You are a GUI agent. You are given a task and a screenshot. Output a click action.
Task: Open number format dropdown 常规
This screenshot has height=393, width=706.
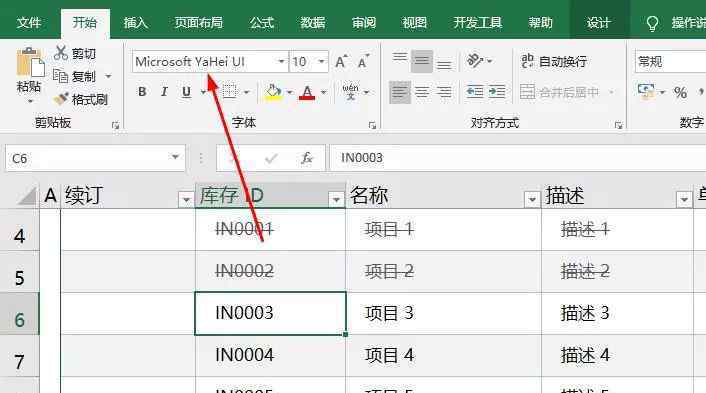pyautogui.click(x=670, y=62)
